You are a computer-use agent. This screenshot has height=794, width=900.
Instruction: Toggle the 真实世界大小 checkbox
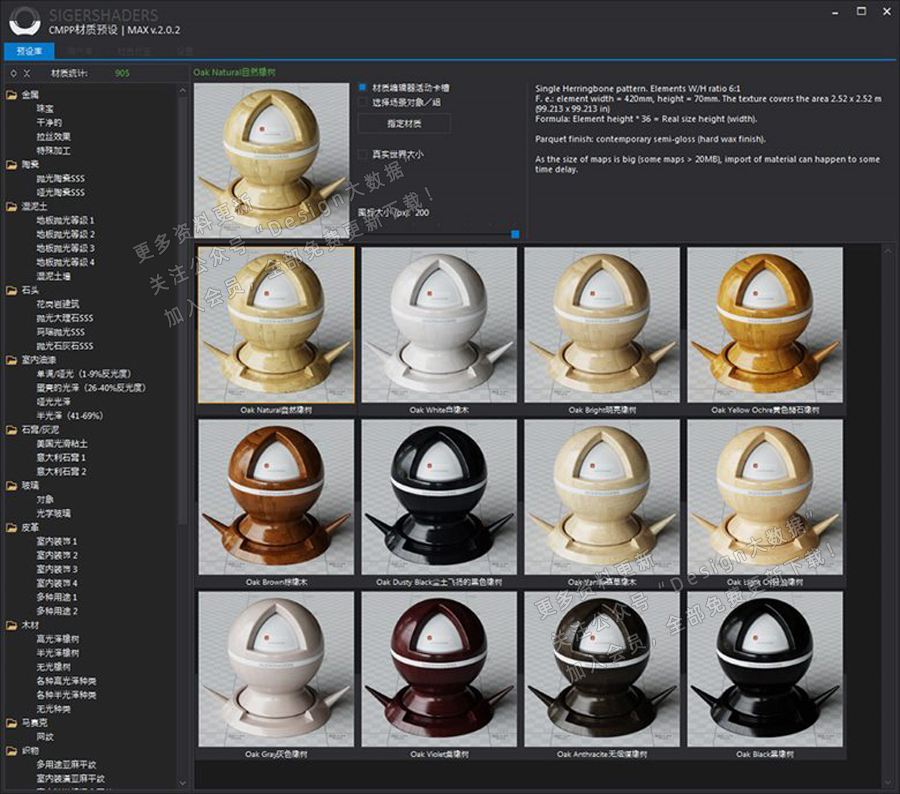[x=364, y=155]
